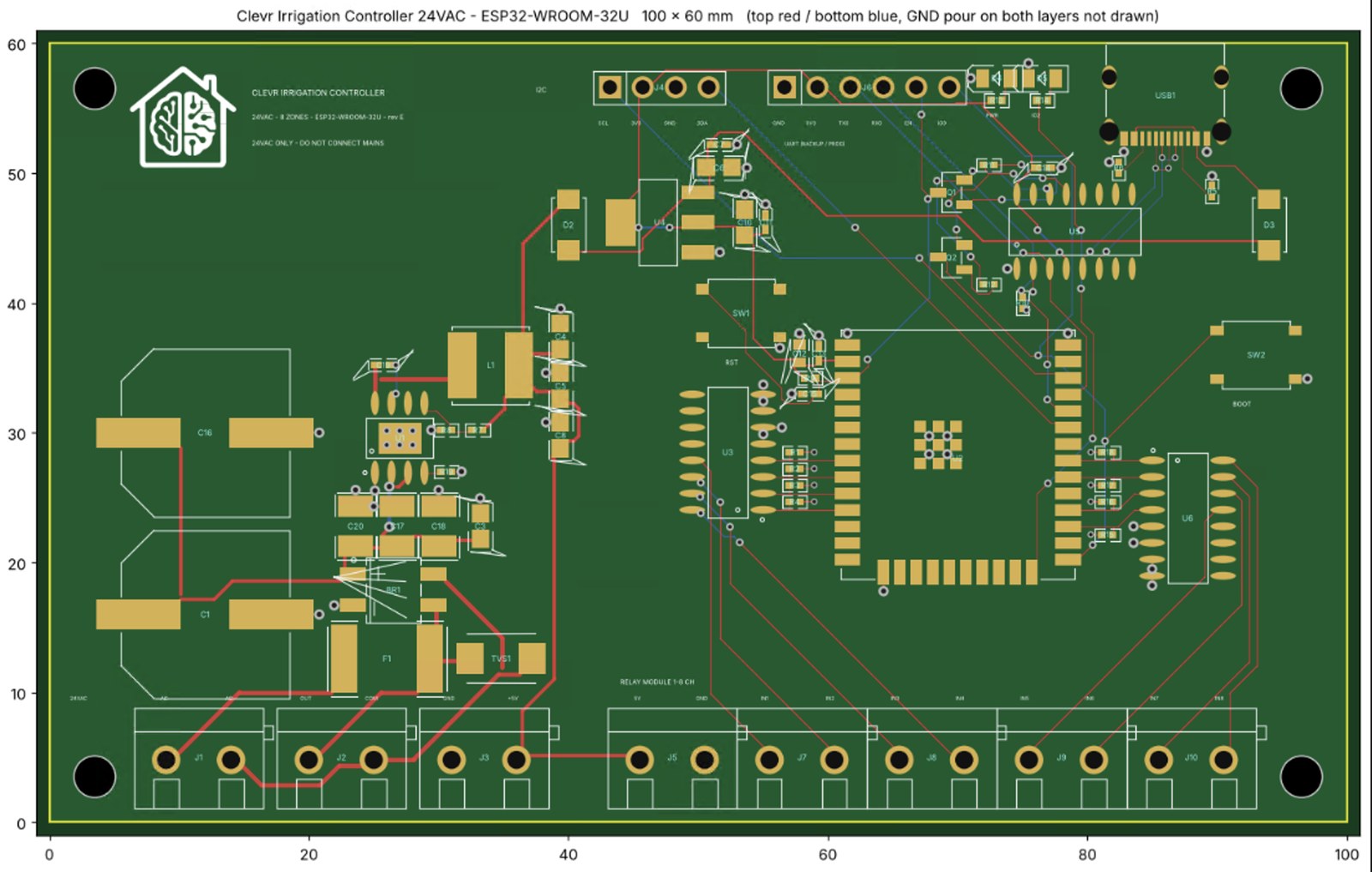Select capacitor C1 footprint
Screen dimensions: 1372x872
coord(205,614)
